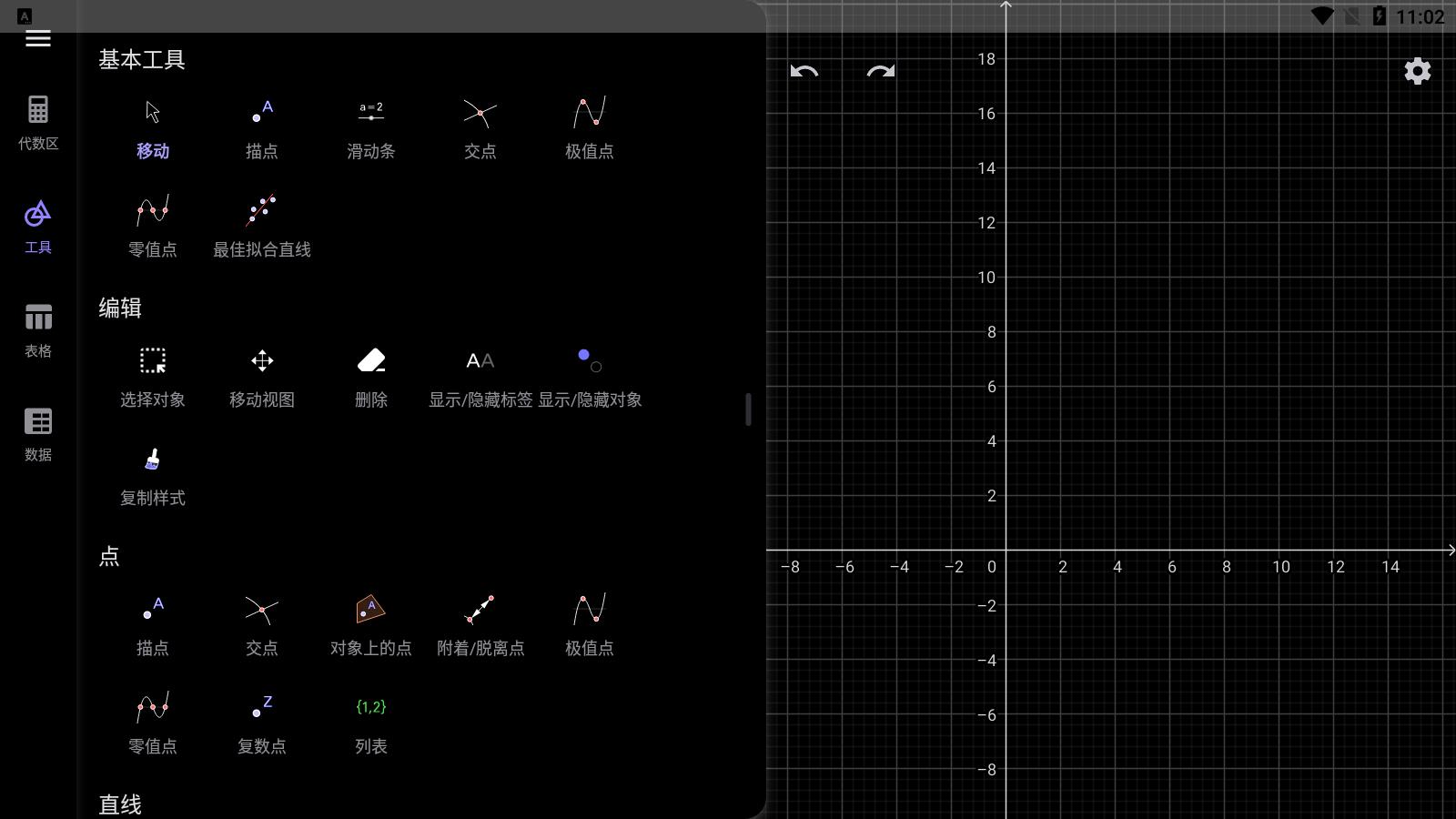Screen dimensions: 1456x819
Task: Select 极值点 tool in the 点 section
Action: [590, 624]
